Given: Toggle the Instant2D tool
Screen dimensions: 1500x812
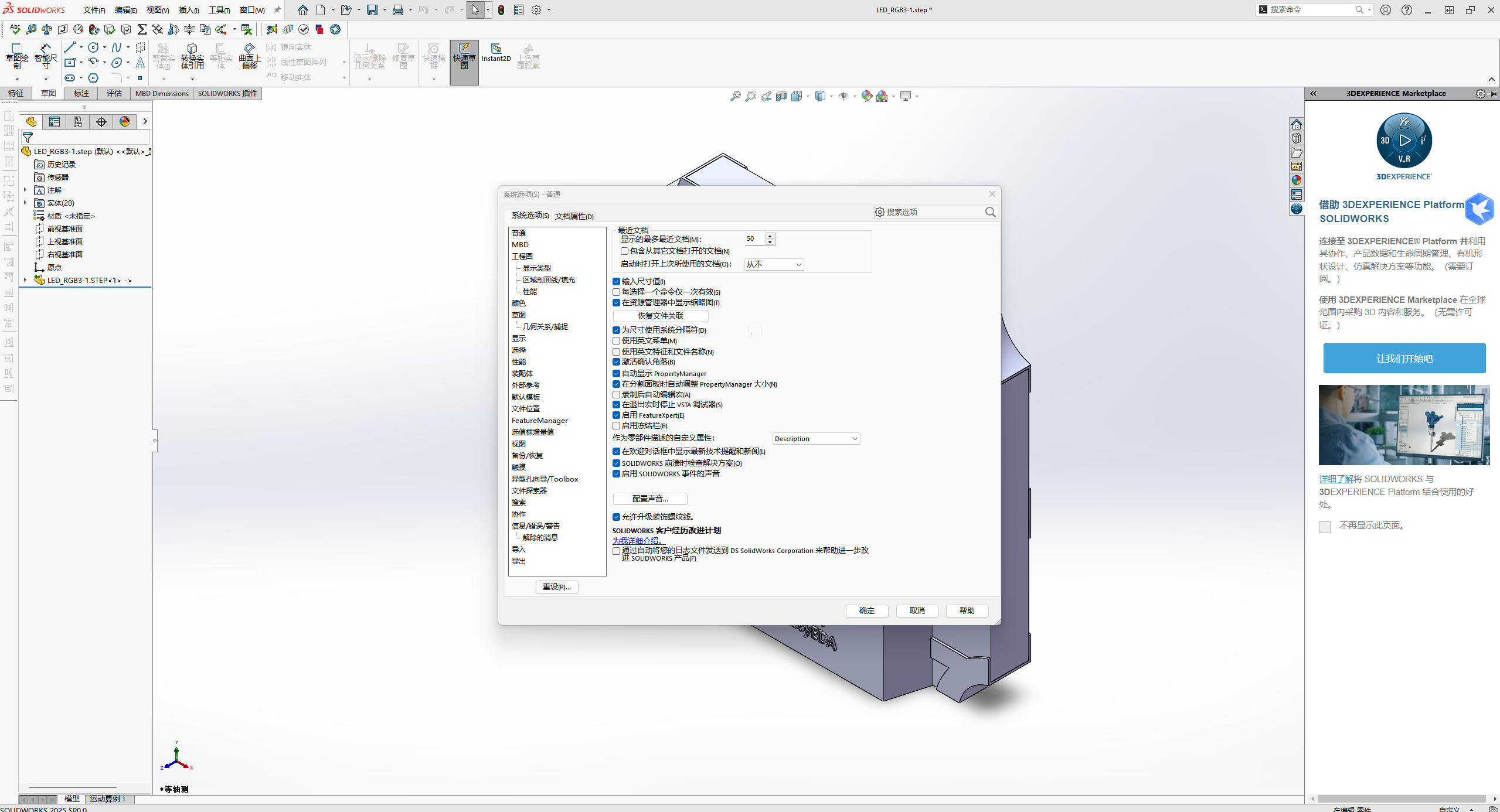Looking at the screenshot, I should 496,53.
